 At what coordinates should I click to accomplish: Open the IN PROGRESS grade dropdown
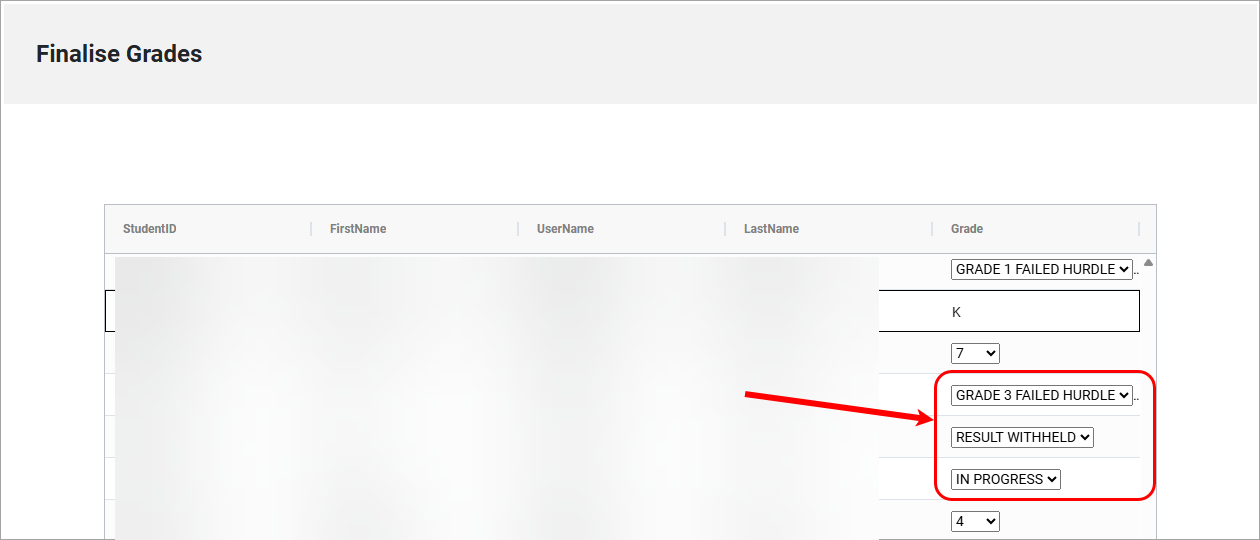(x=1005, y=479)
